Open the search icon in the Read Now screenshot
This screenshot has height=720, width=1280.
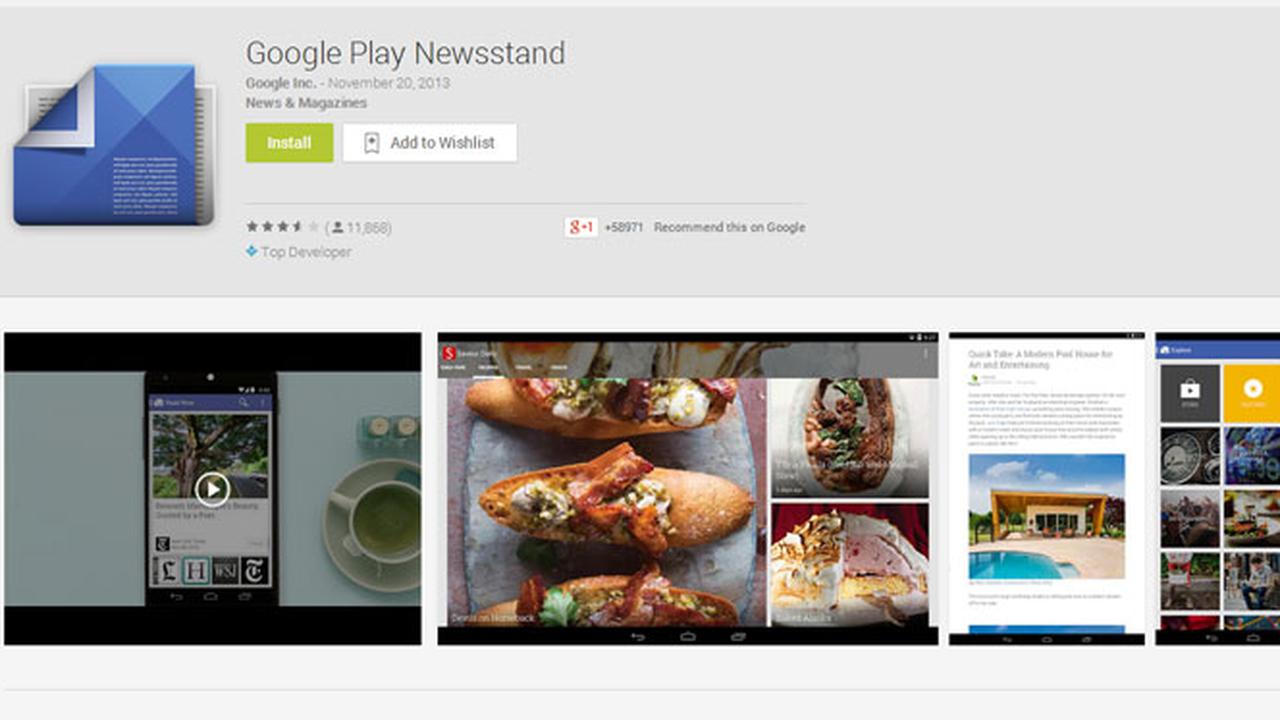point(243,403)
